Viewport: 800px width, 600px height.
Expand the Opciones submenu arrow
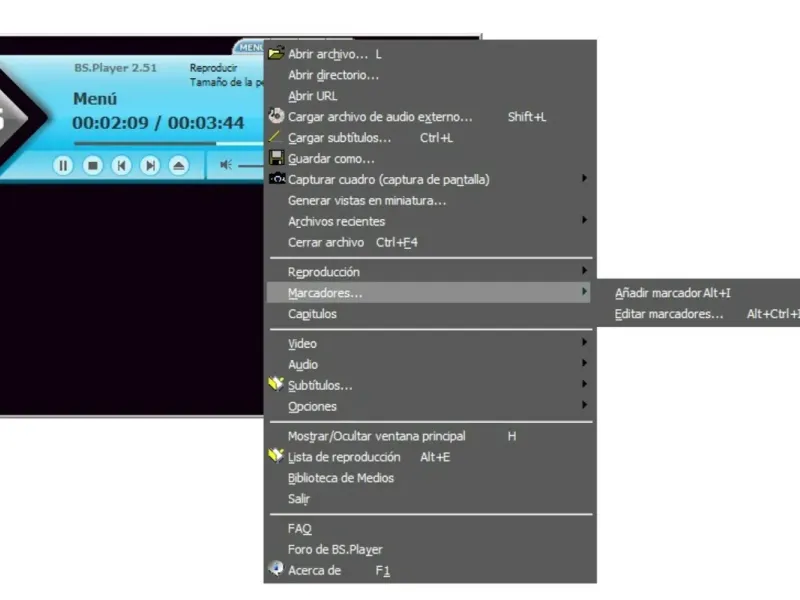click(x=584, y=405)
